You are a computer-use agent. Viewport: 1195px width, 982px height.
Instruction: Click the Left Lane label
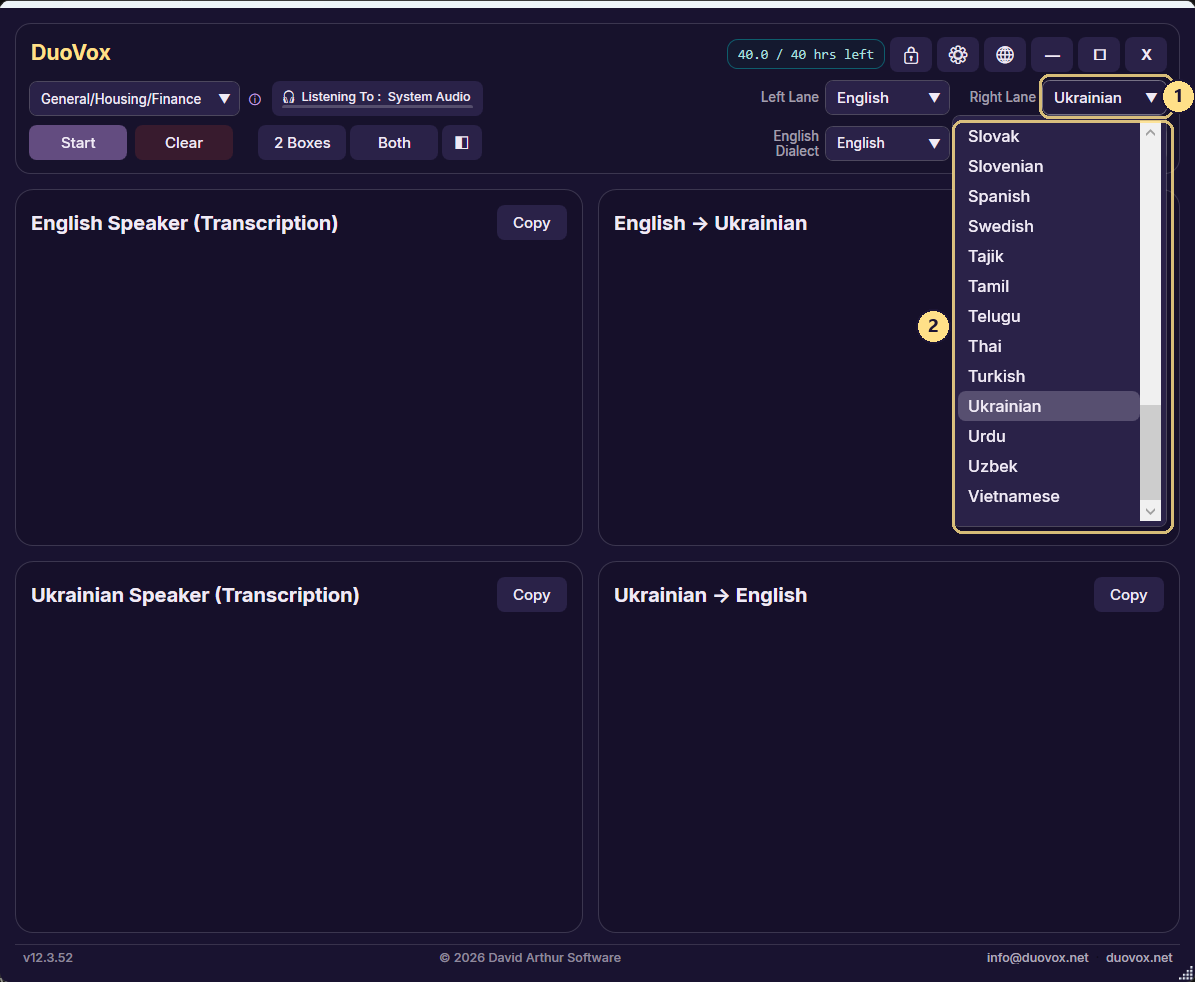click(x=790, y=97)
